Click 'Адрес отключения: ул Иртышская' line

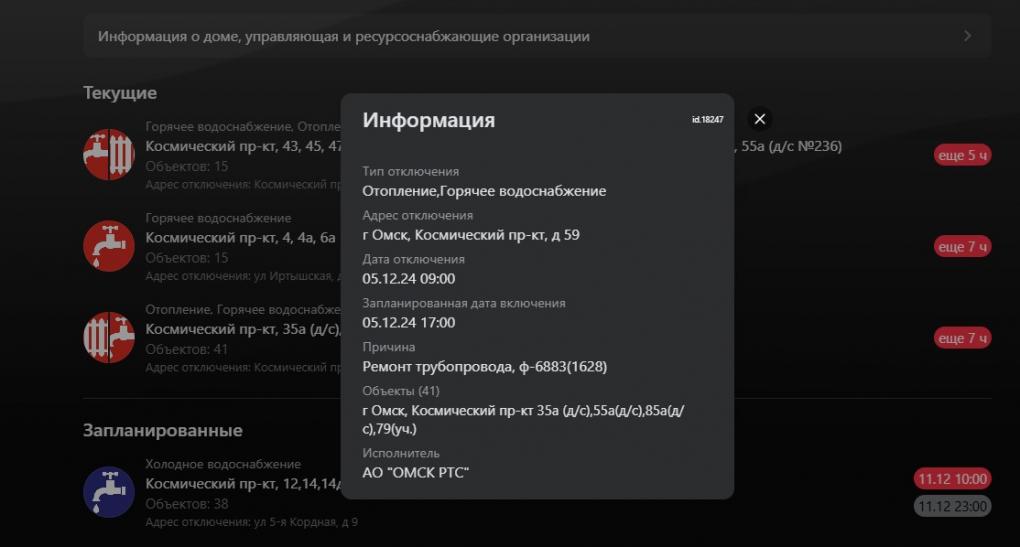tap(243, 276)
